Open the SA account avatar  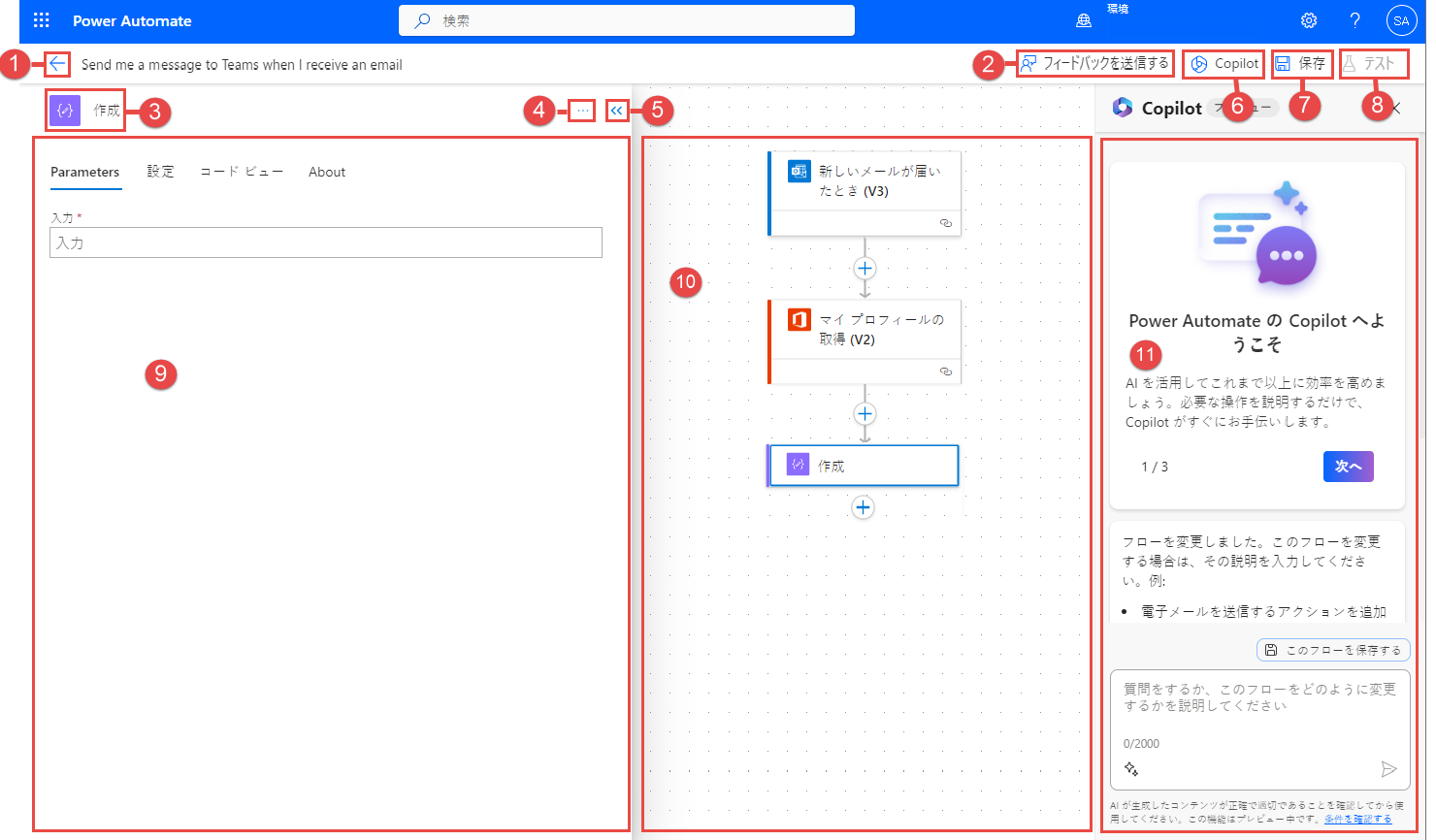pyautogui.click(x=1401, y=20)
